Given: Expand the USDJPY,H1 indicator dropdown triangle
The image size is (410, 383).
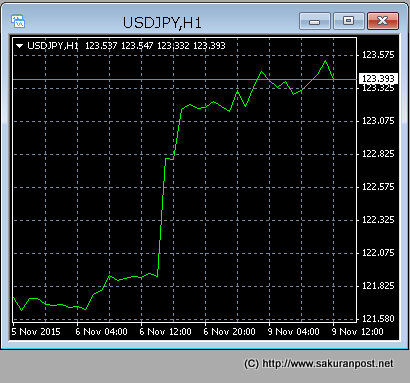Looking at the screenshot, I should tap(20, 46).
